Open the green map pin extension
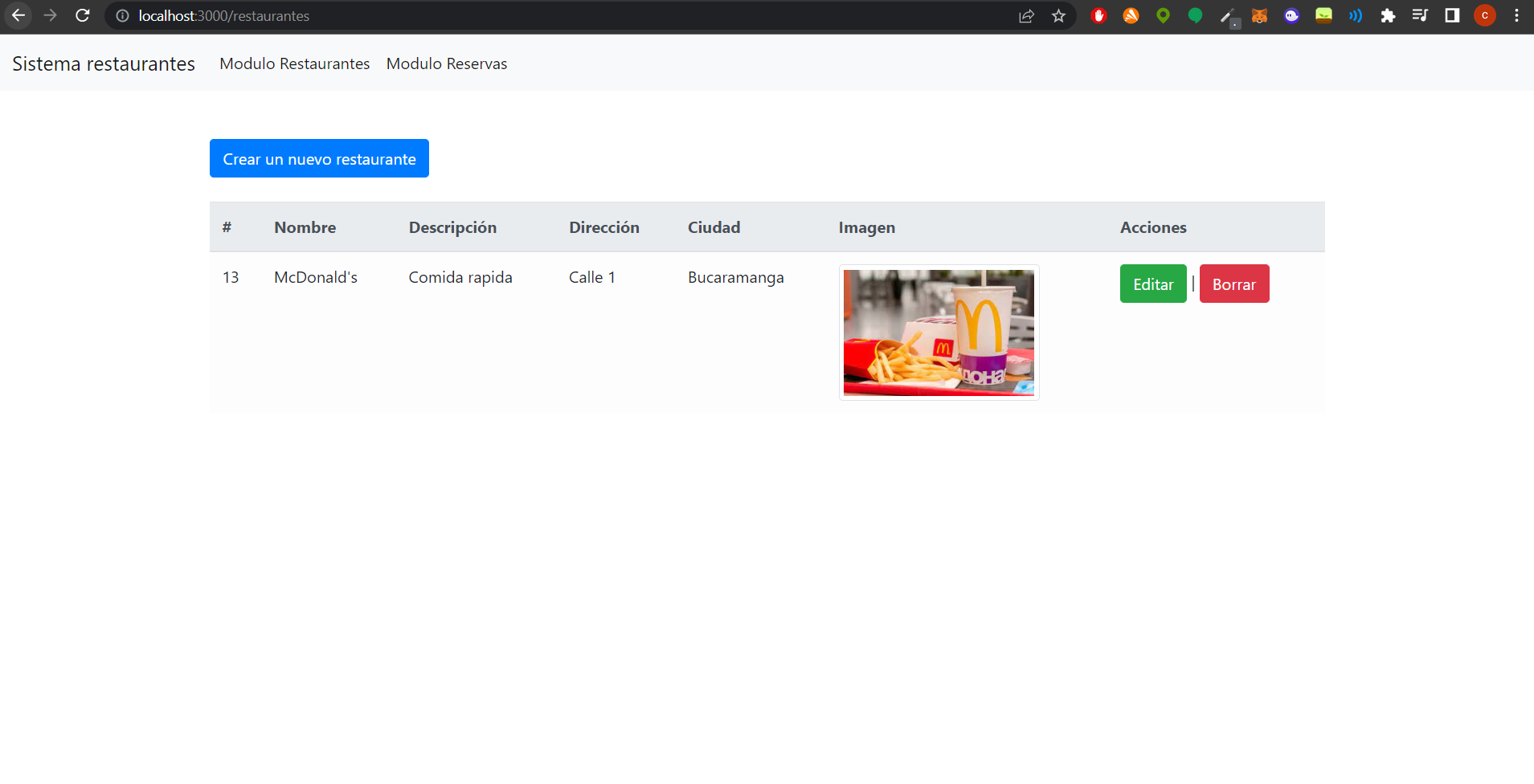1534x784 pixels. pyautogui.click(x=1163, y=15)
